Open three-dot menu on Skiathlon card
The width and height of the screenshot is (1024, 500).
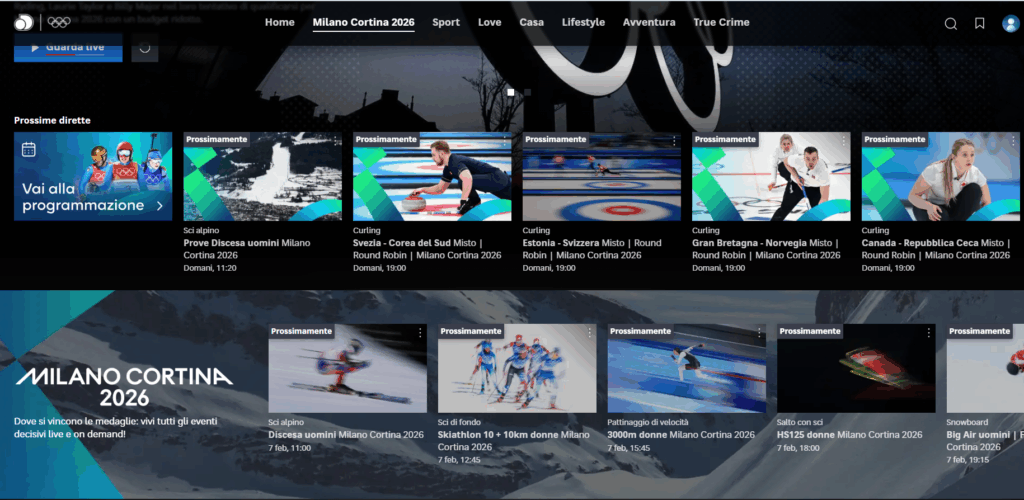pos(589,332)
